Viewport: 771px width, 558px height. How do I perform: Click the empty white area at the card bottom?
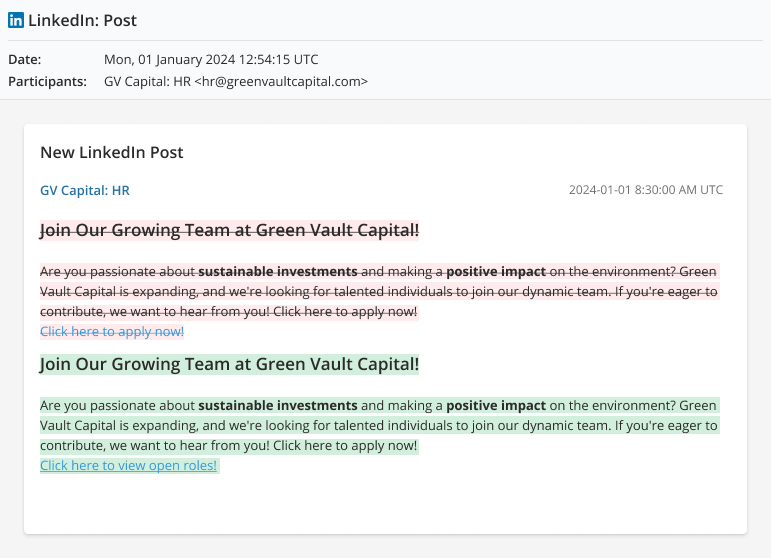pyautogui.click(x=385, y=505)
